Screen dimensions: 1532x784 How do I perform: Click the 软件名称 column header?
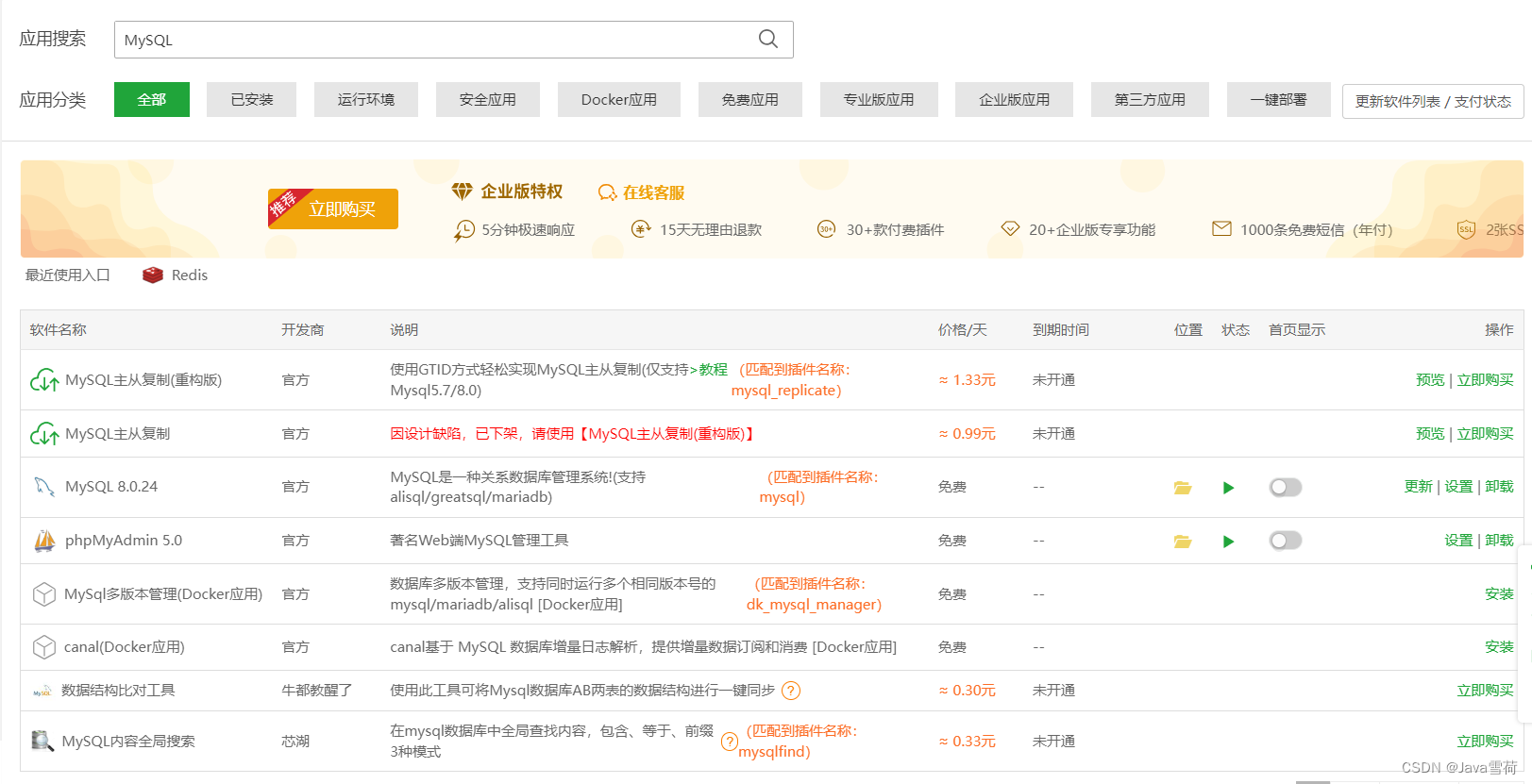[59, 330]
